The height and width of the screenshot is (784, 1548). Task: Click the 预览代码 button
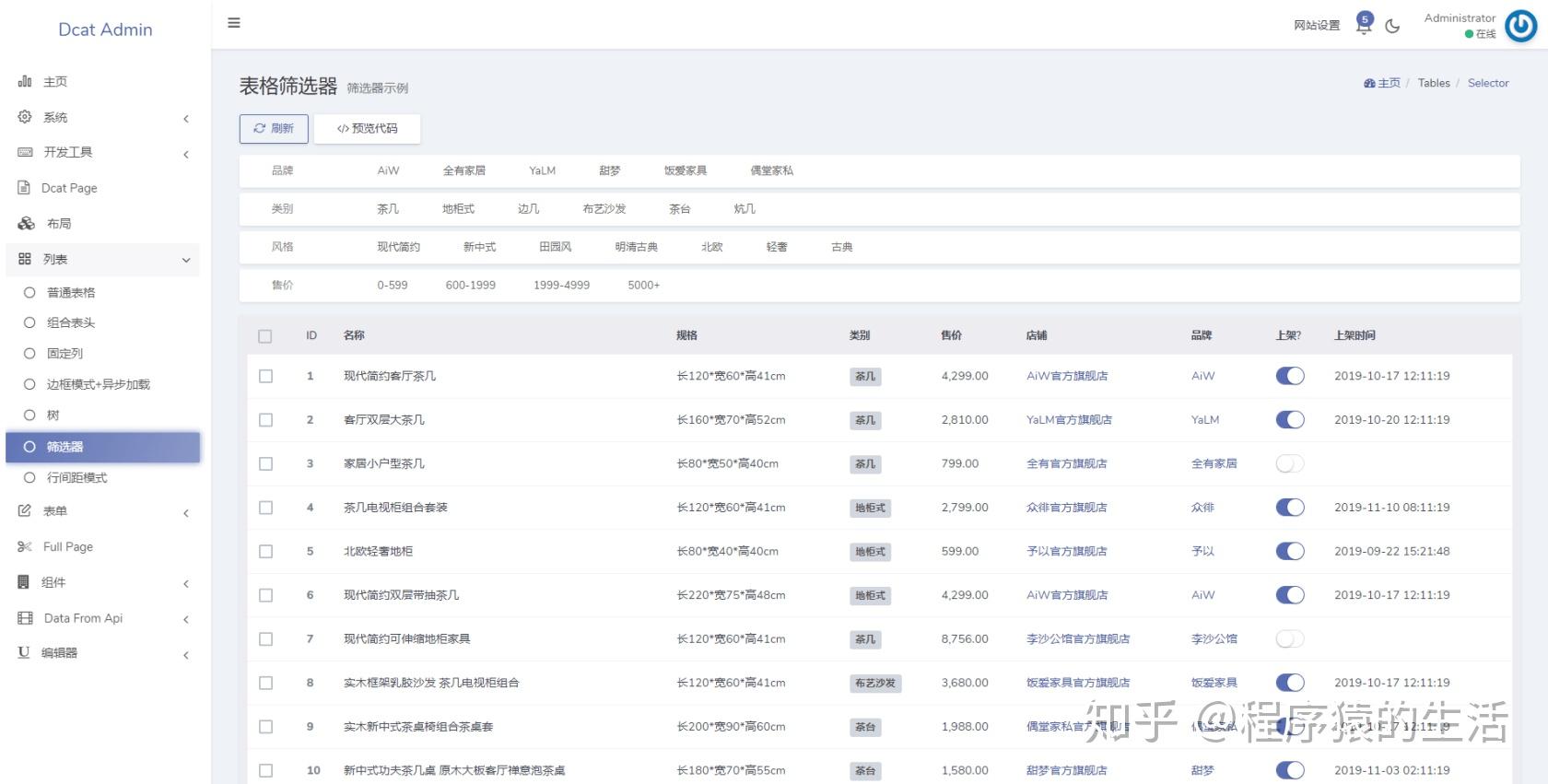pos(367,128)
